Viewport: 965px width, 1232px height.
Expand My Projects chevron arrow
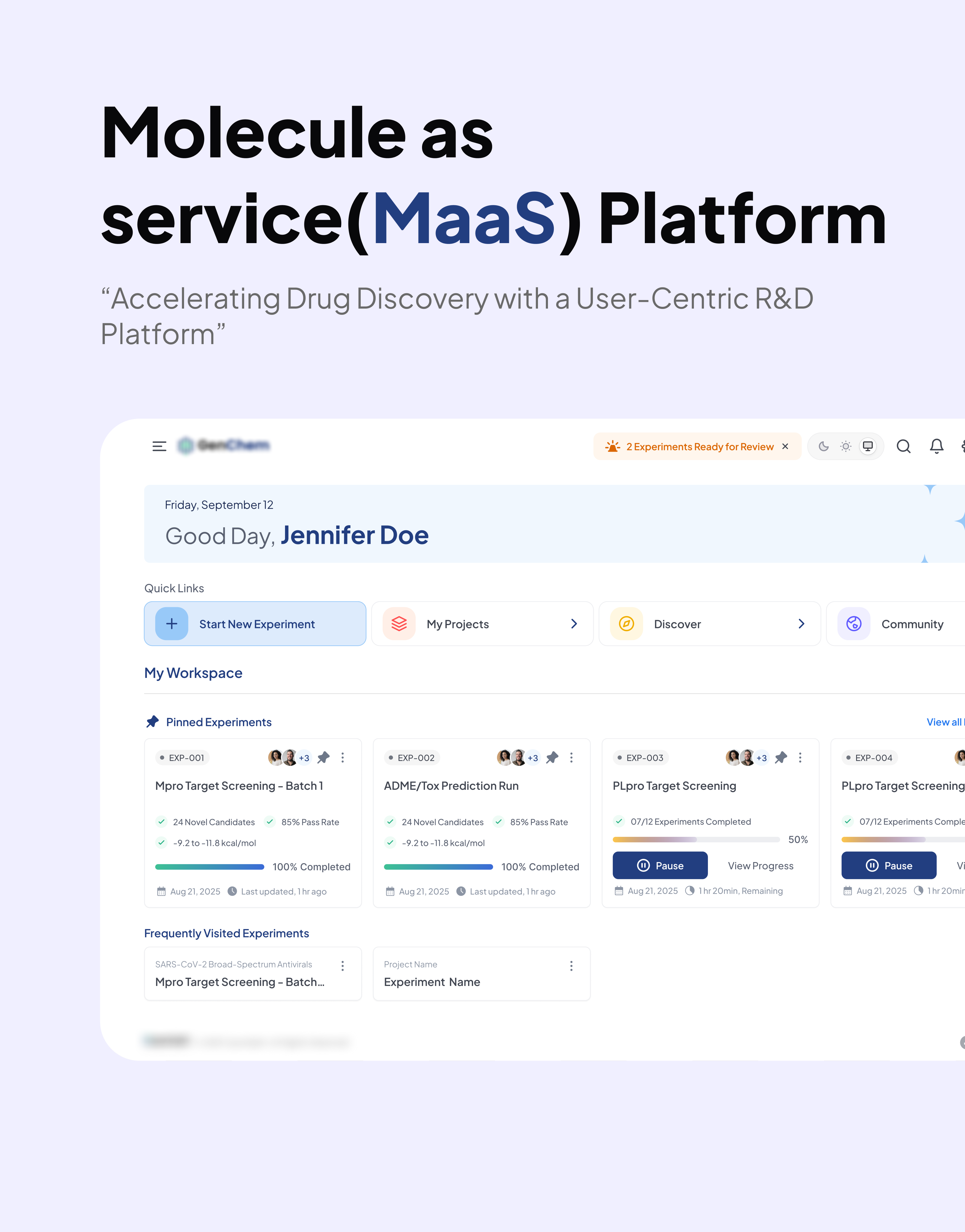(x=574, y=624)
